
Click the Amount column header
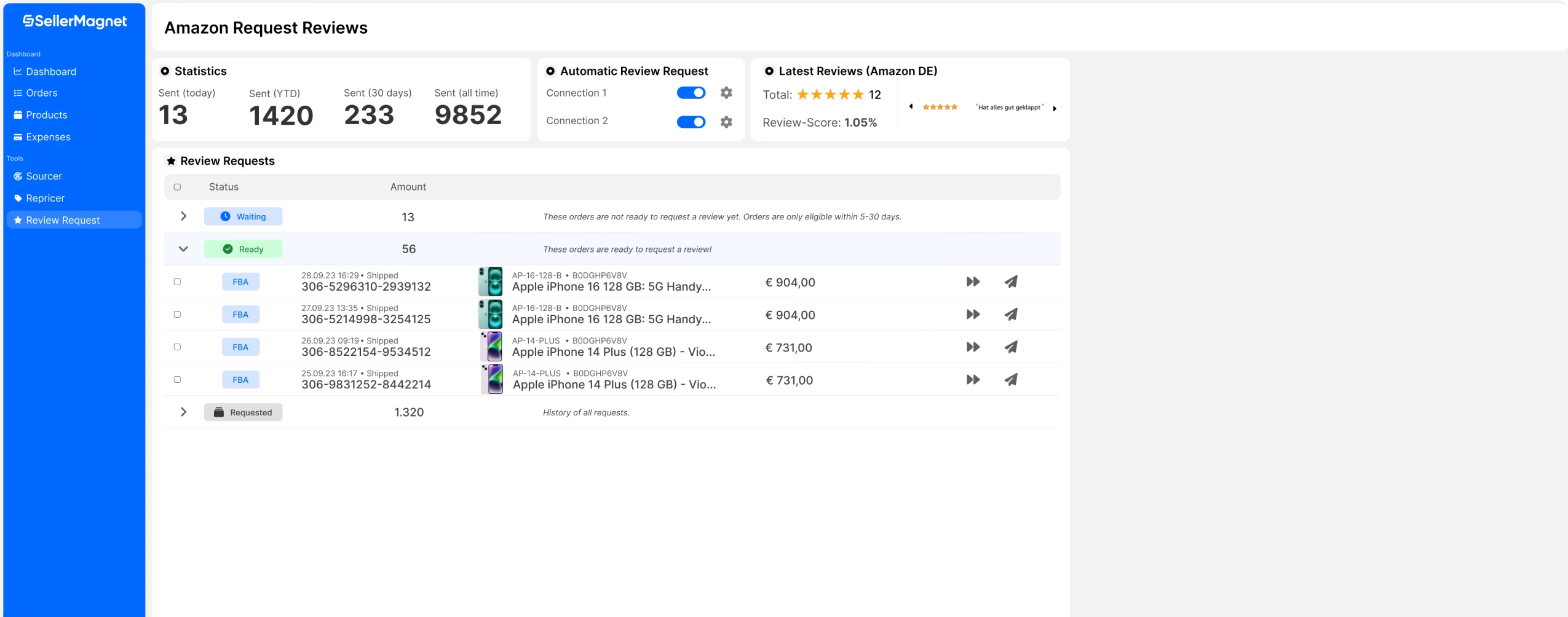tap(408, 187)
